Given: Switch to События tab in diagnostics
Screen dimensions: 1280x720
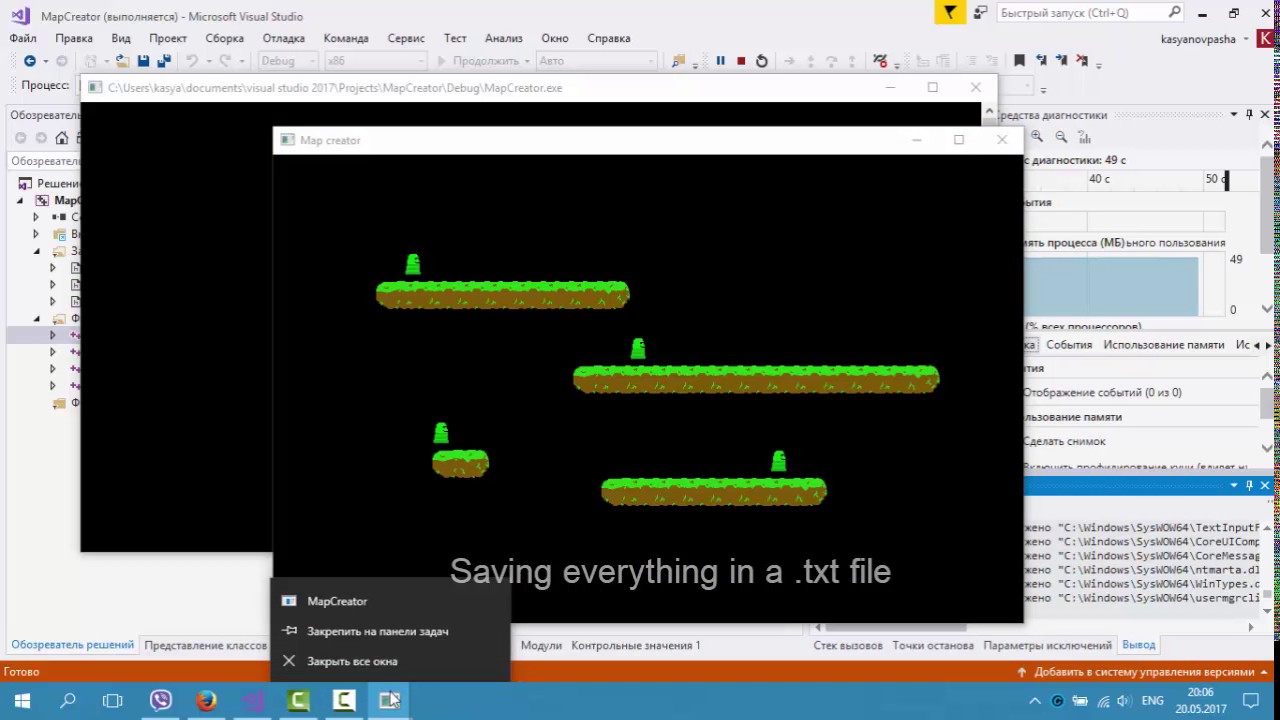Looking at the screenshot, I should pyautogui.click(x=1069, y=344).
